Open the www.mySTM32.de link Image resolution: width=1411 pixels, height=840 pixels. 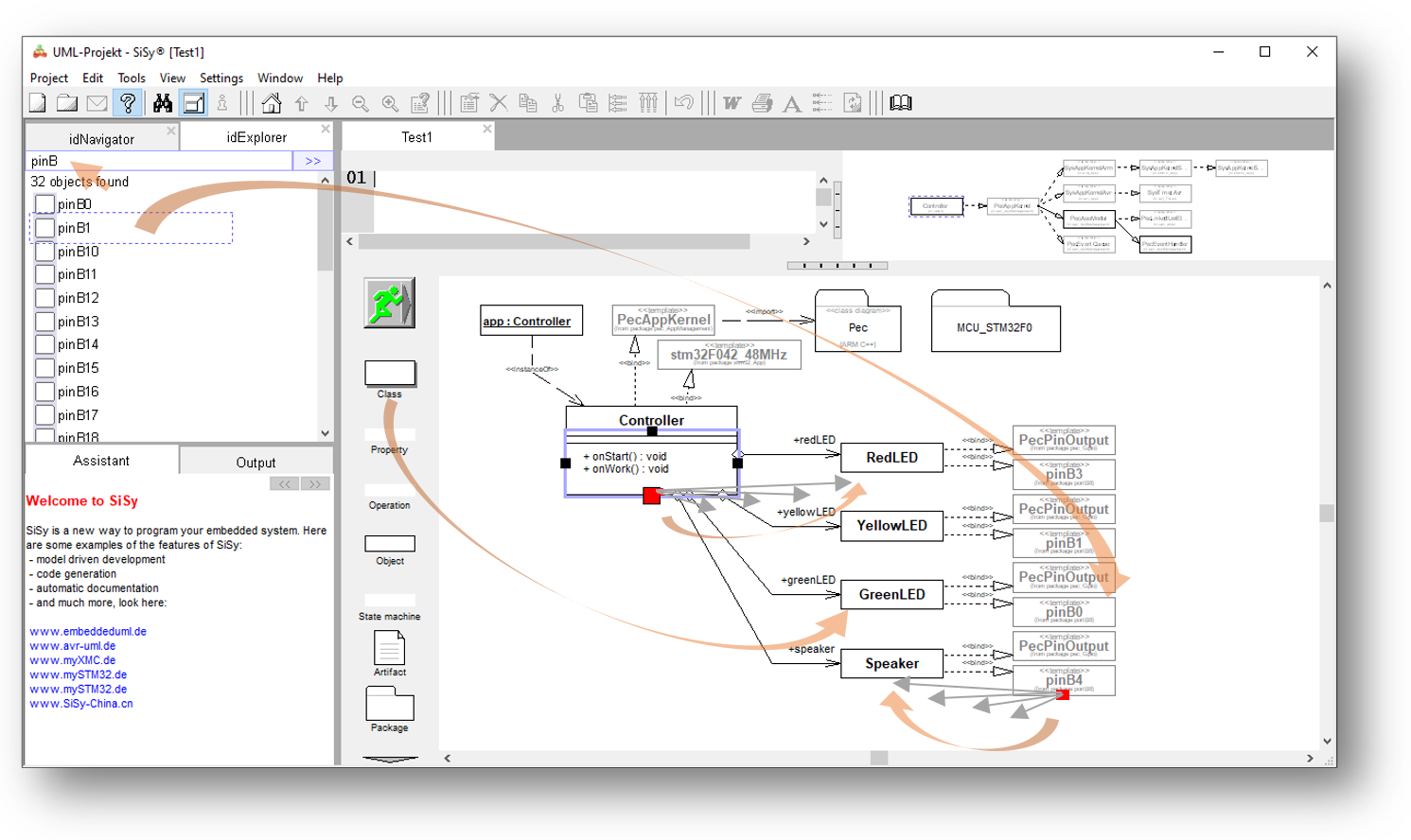click(x=78, y=674)
